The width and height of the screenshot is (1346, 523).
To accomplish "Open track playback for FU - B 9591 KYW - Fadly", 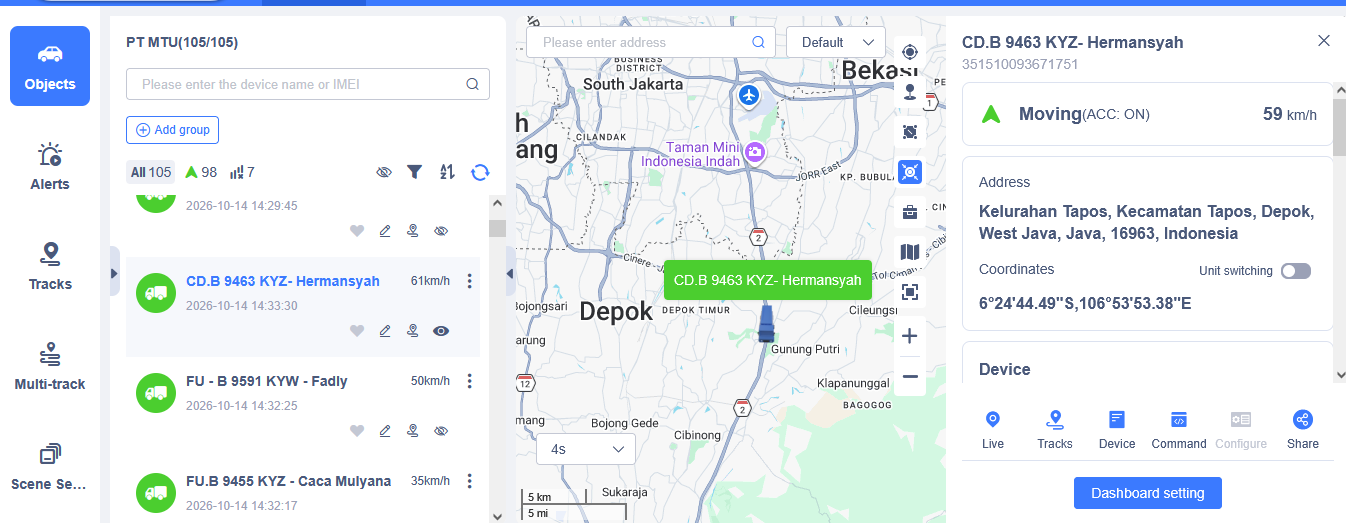I will point(412,431).
